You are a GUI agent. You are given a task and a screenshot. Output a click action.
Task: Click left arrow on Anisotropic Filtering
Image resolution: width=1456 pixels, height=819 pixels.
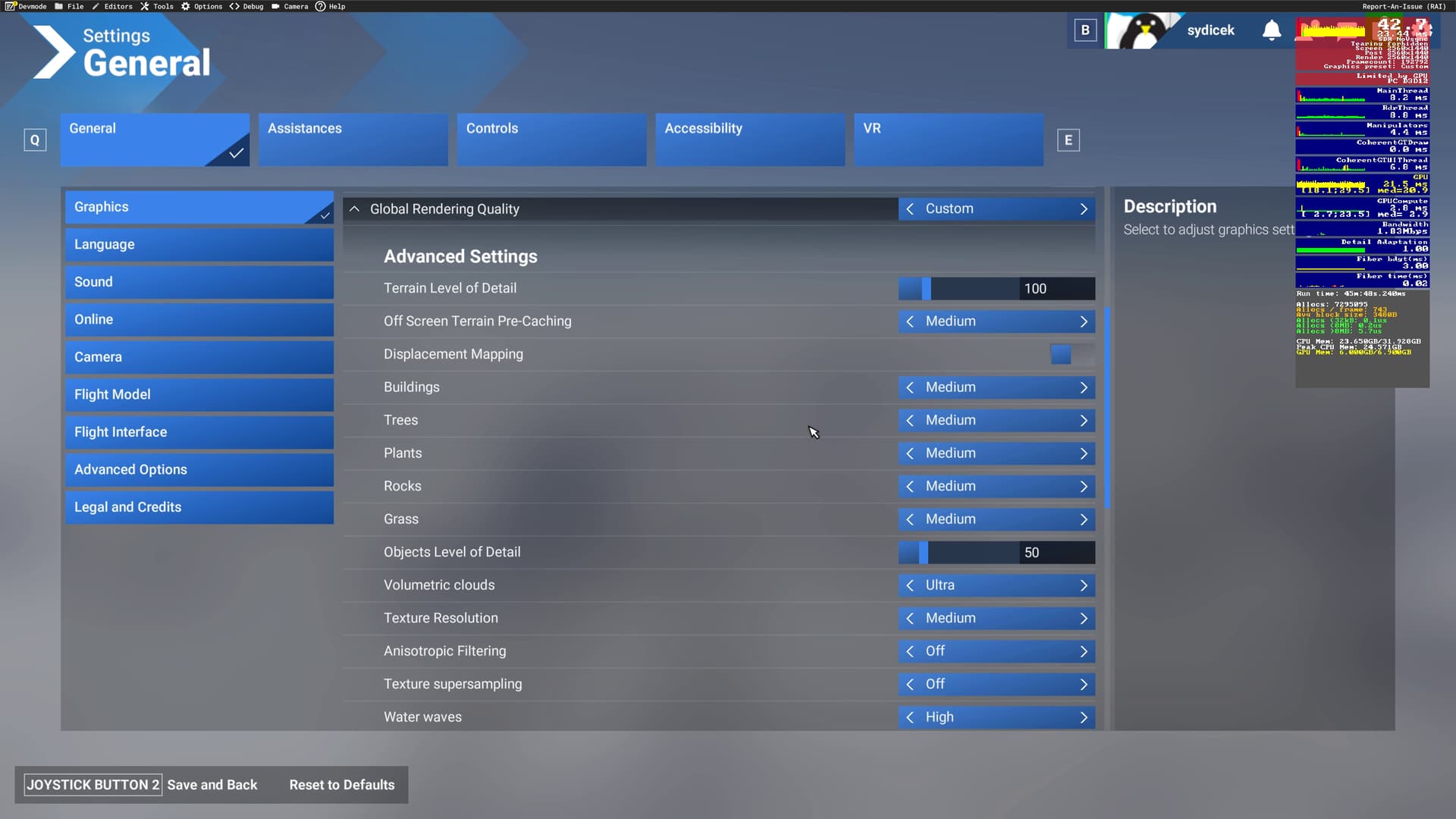[910, 651]
